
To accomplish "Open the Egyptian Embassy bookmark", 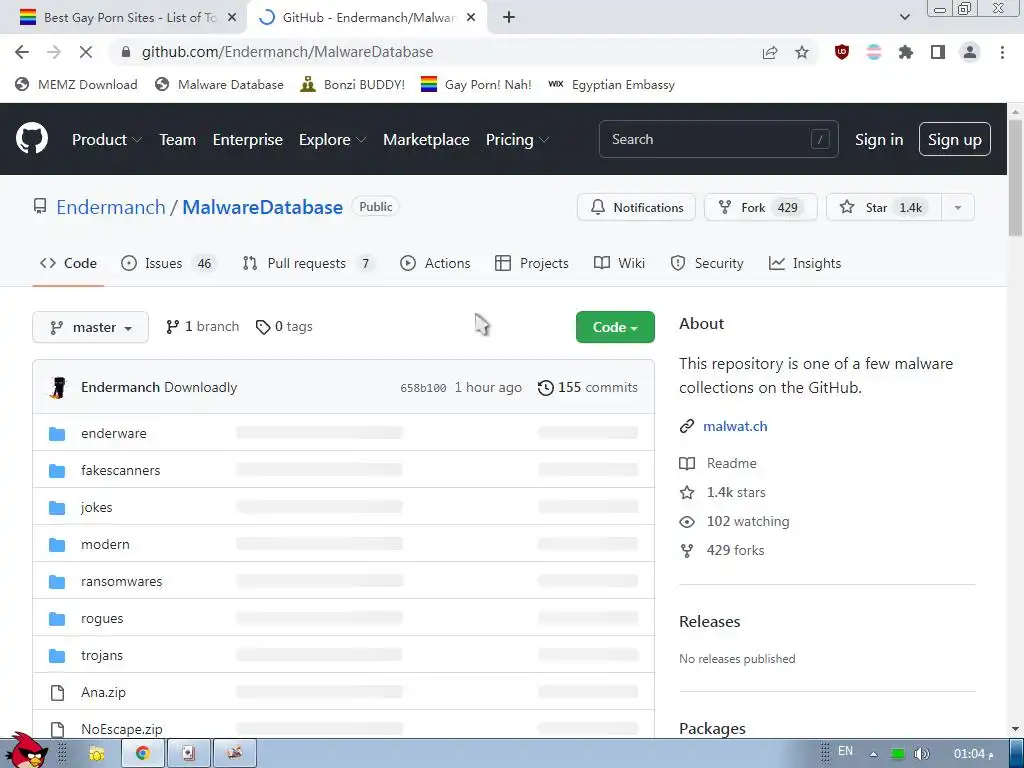I will click(611, 85).
